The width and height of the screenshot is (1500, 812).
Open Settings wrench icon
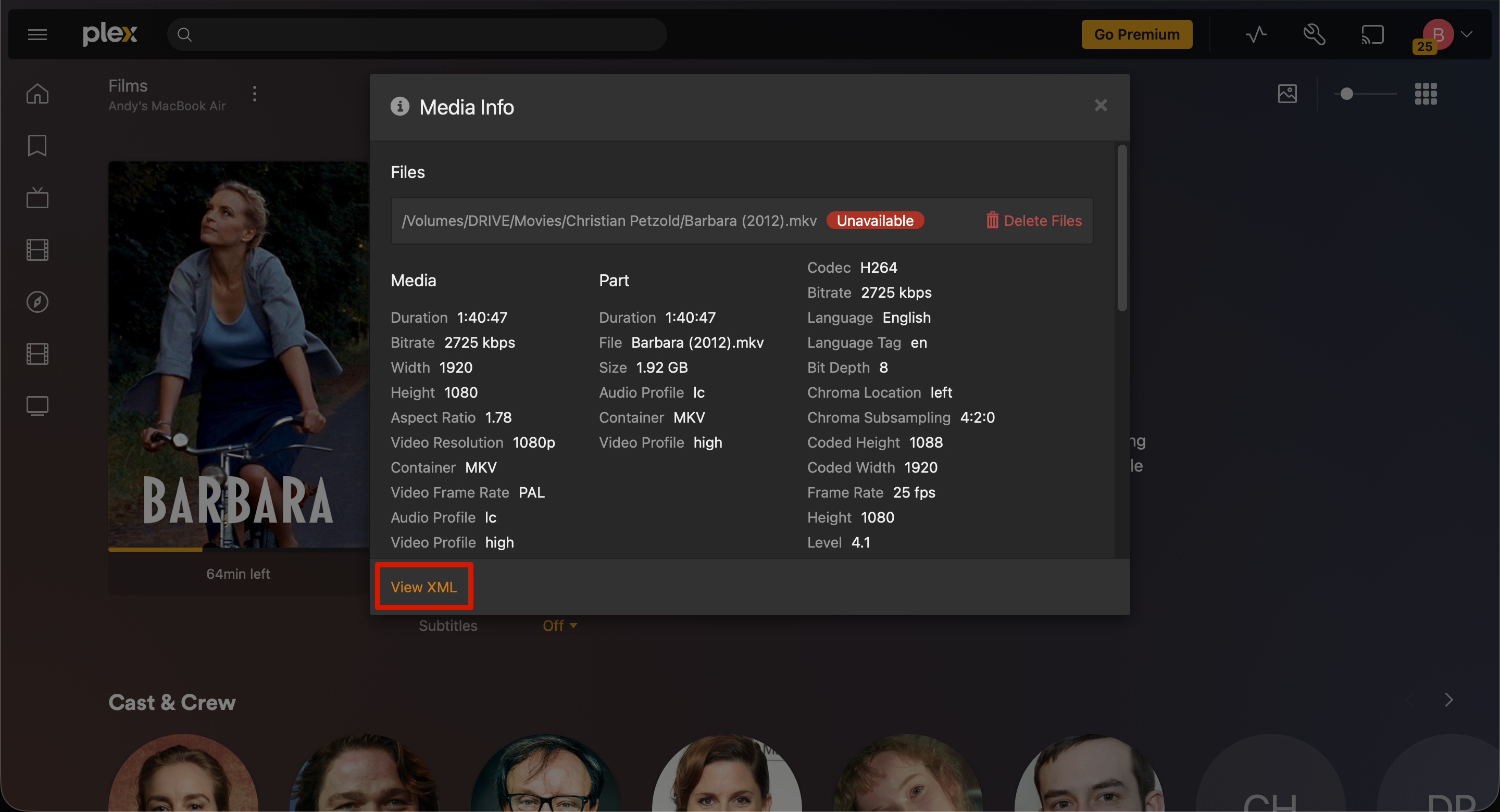pos(1314,34)
